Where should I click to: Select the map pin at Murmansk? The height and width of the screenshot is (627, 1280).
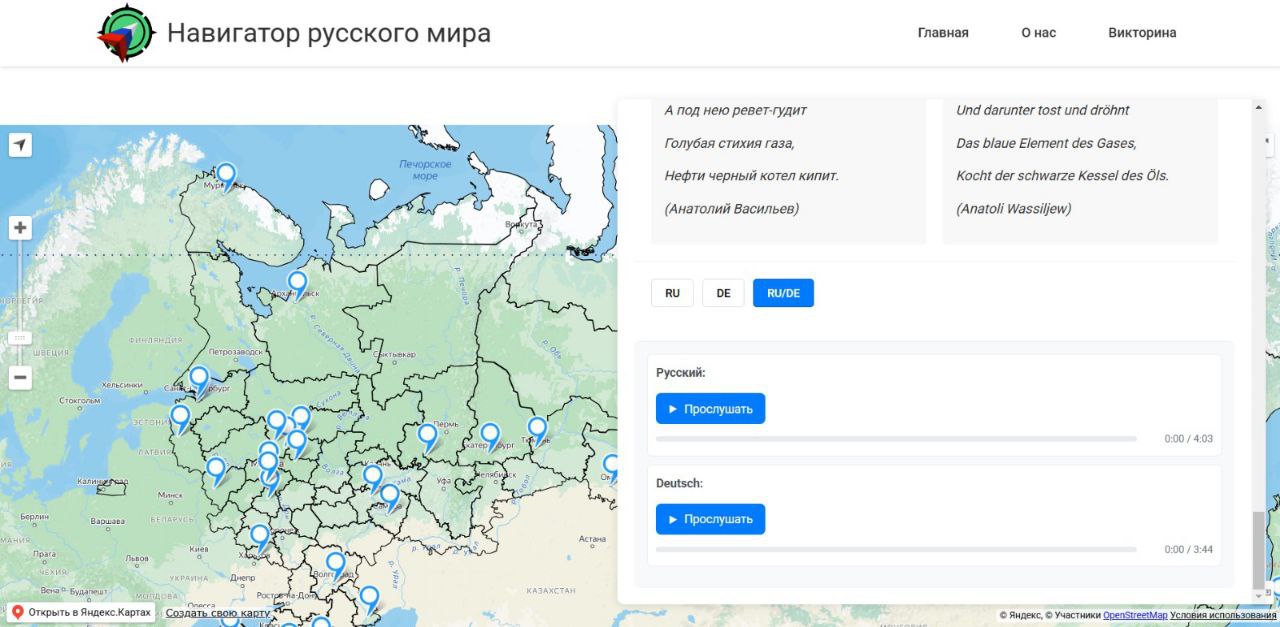pos(227,175)
